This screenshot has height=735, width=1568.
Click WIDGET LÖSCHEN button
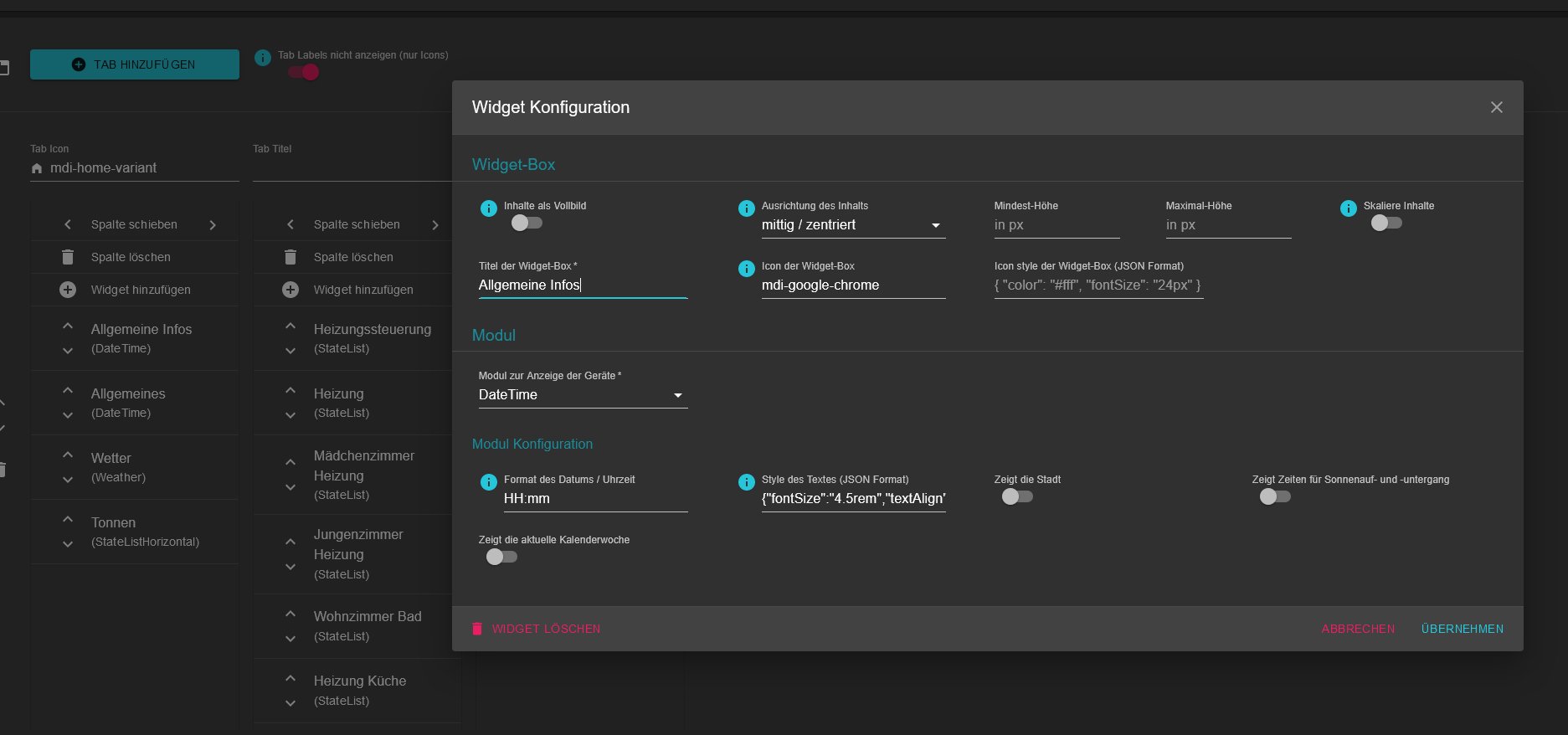pos(536,629)
